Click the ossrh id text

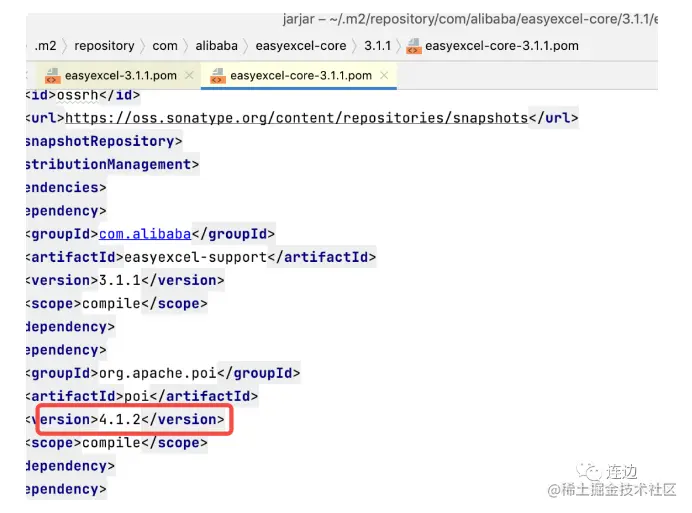78,94
